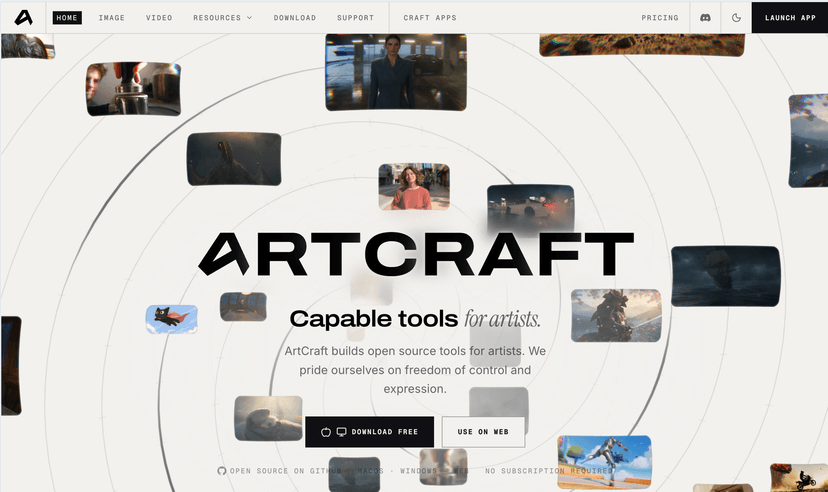This screenshot has height=492, width=828.
Task: Open the IMAGE nav item
Action: point(112,17)
